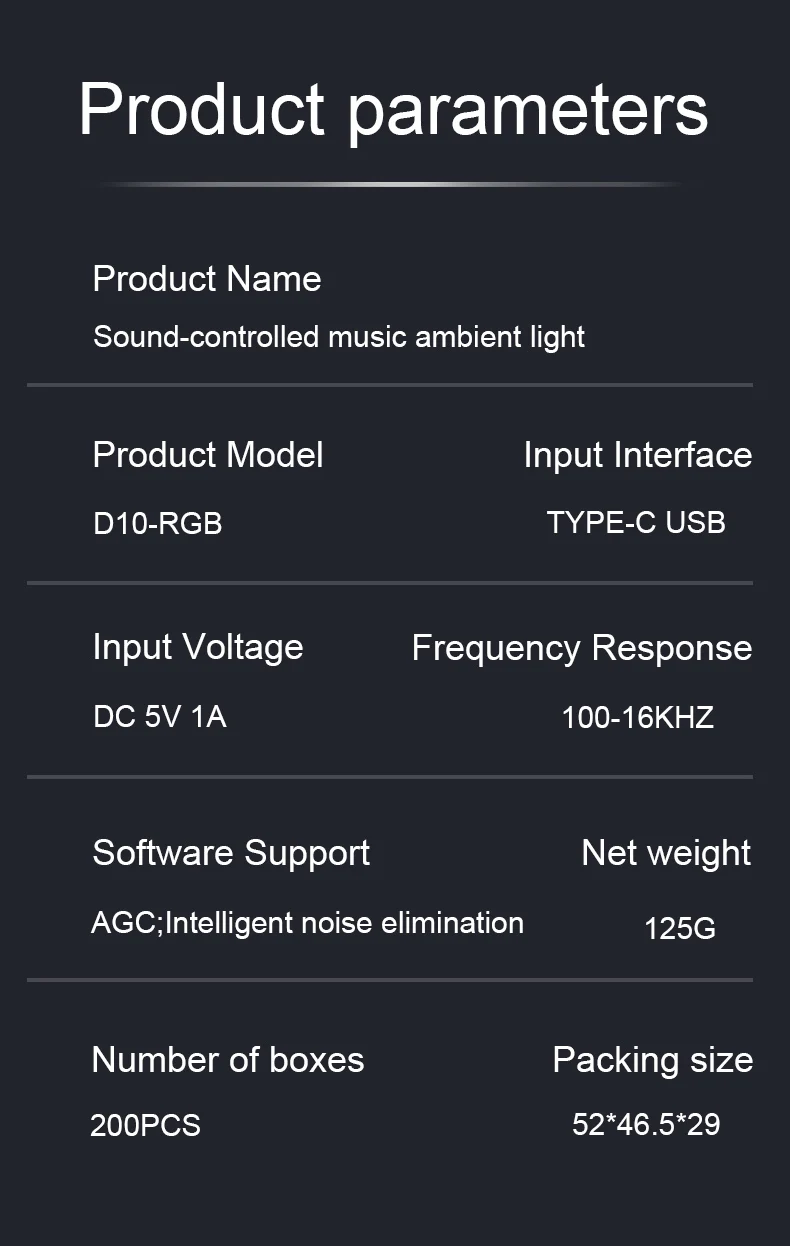Click the Product parameters title
The height and width of the screenshot is (1246, 790).
point(393,108)
